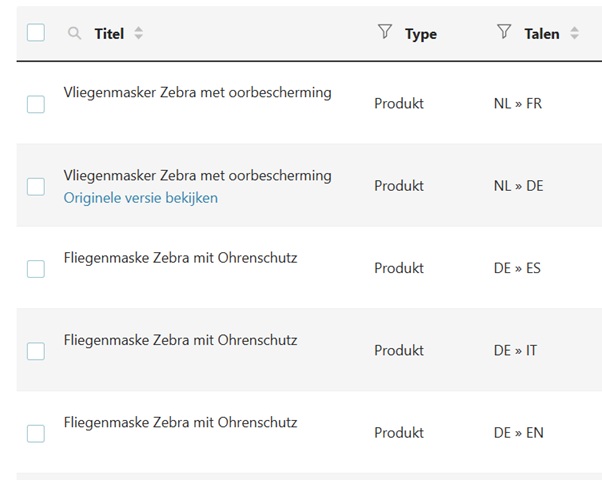Click the Produkt type in the NL » DE row
Image resolution: width=602 pixels, height=483 pixels.
[399, 186]
